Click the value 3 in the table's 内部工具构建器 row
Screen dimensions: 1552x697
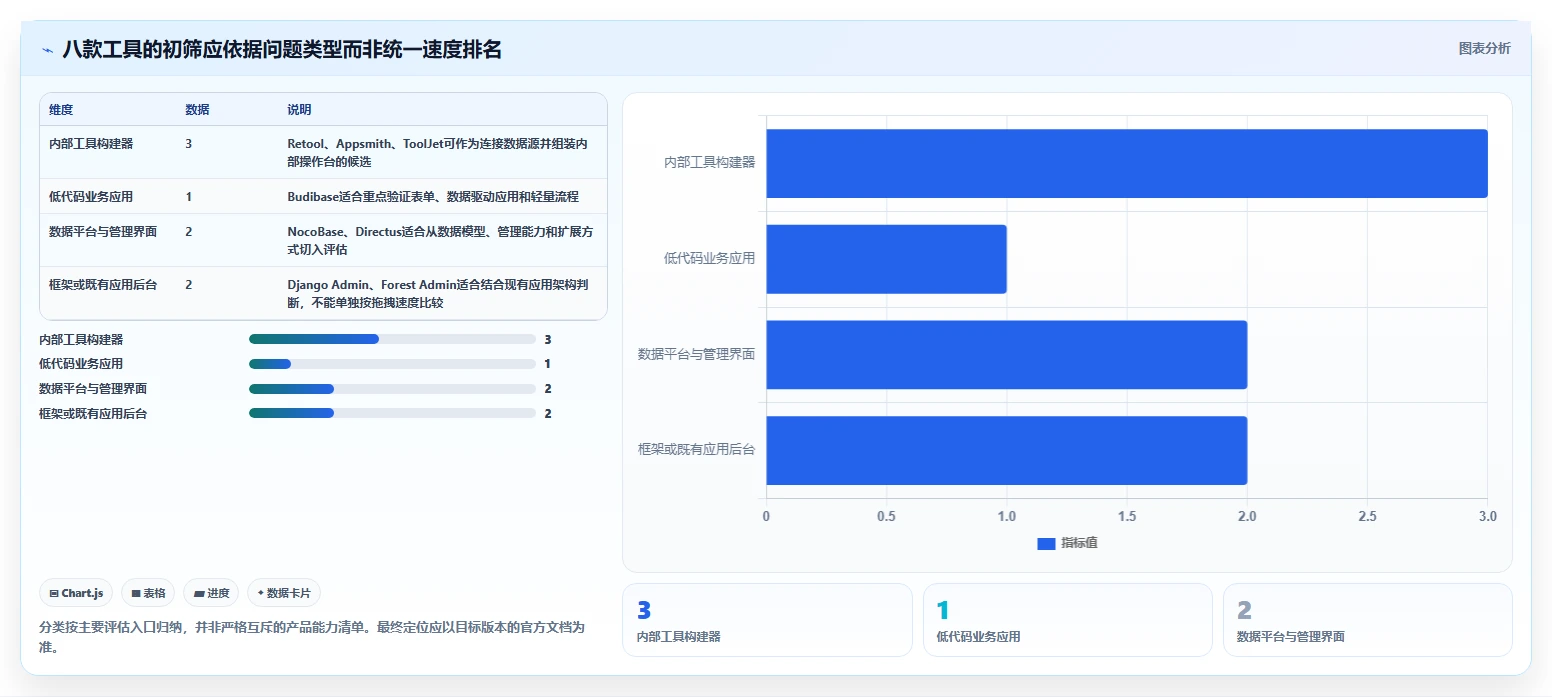click(189, 144)
